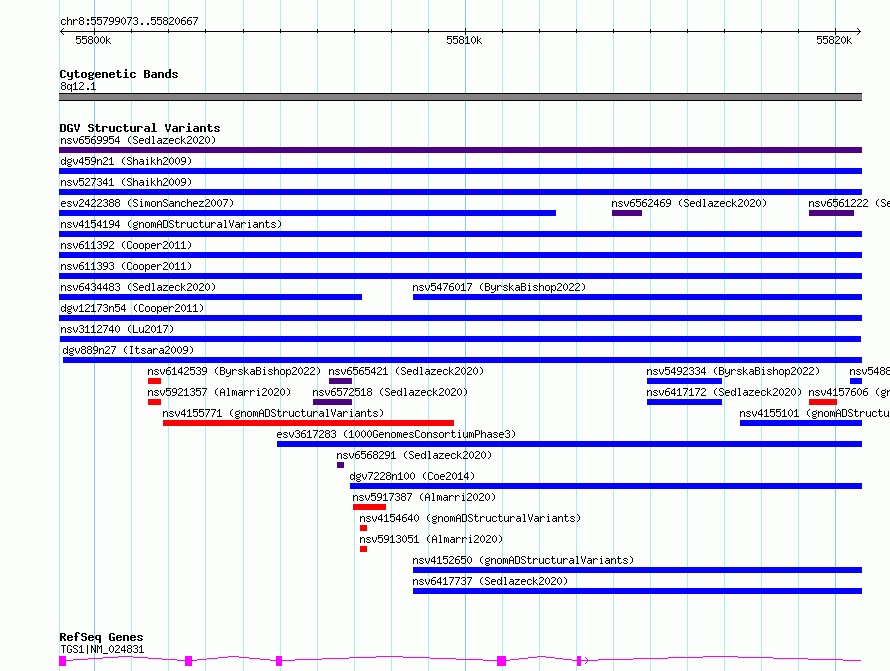Click blue bar under nsv5492334
This screenshot has height=671, width=890.
[685, 381]
